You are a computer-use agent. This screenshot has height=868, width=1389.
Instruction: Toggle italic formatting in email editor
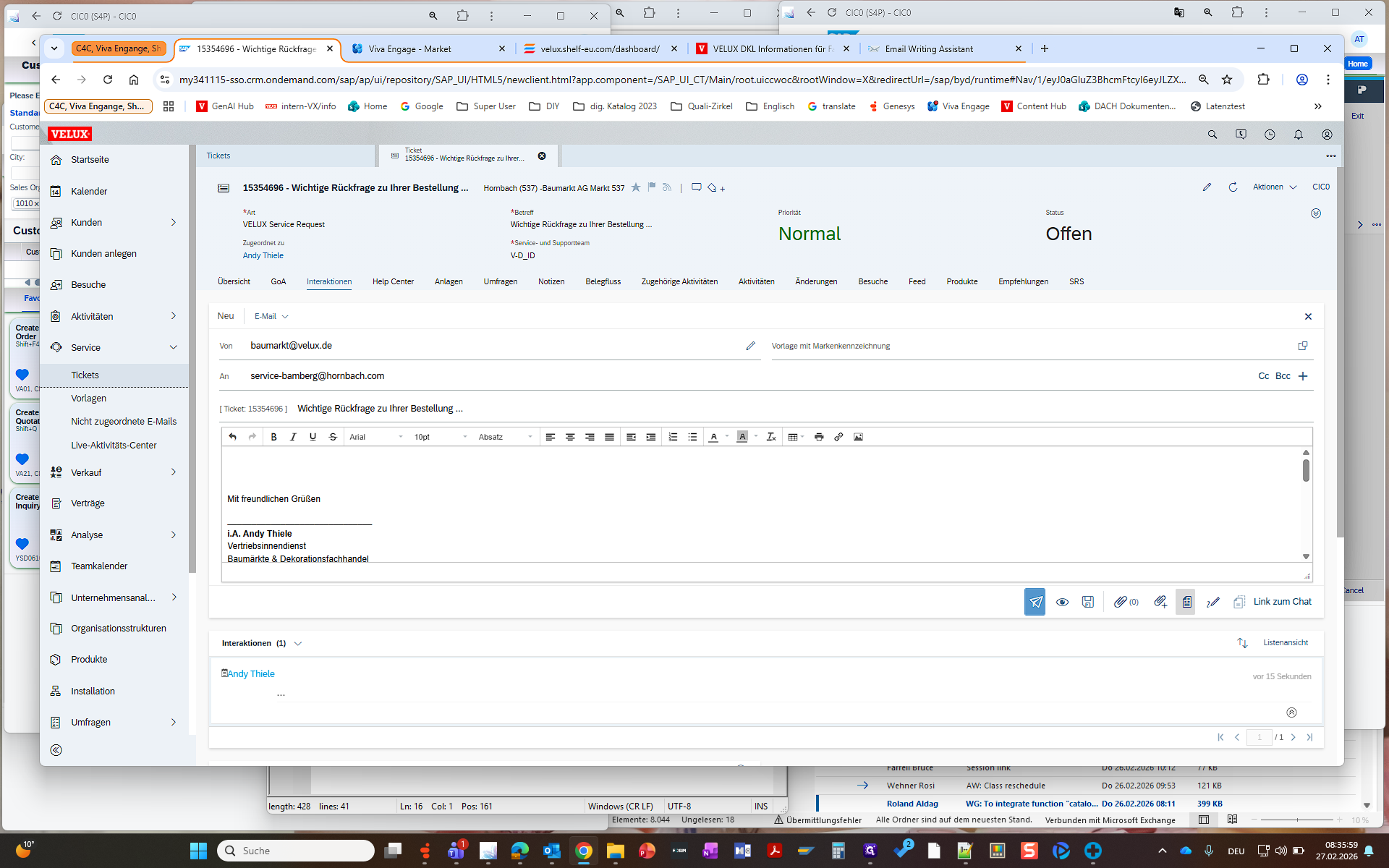(293, 437)
